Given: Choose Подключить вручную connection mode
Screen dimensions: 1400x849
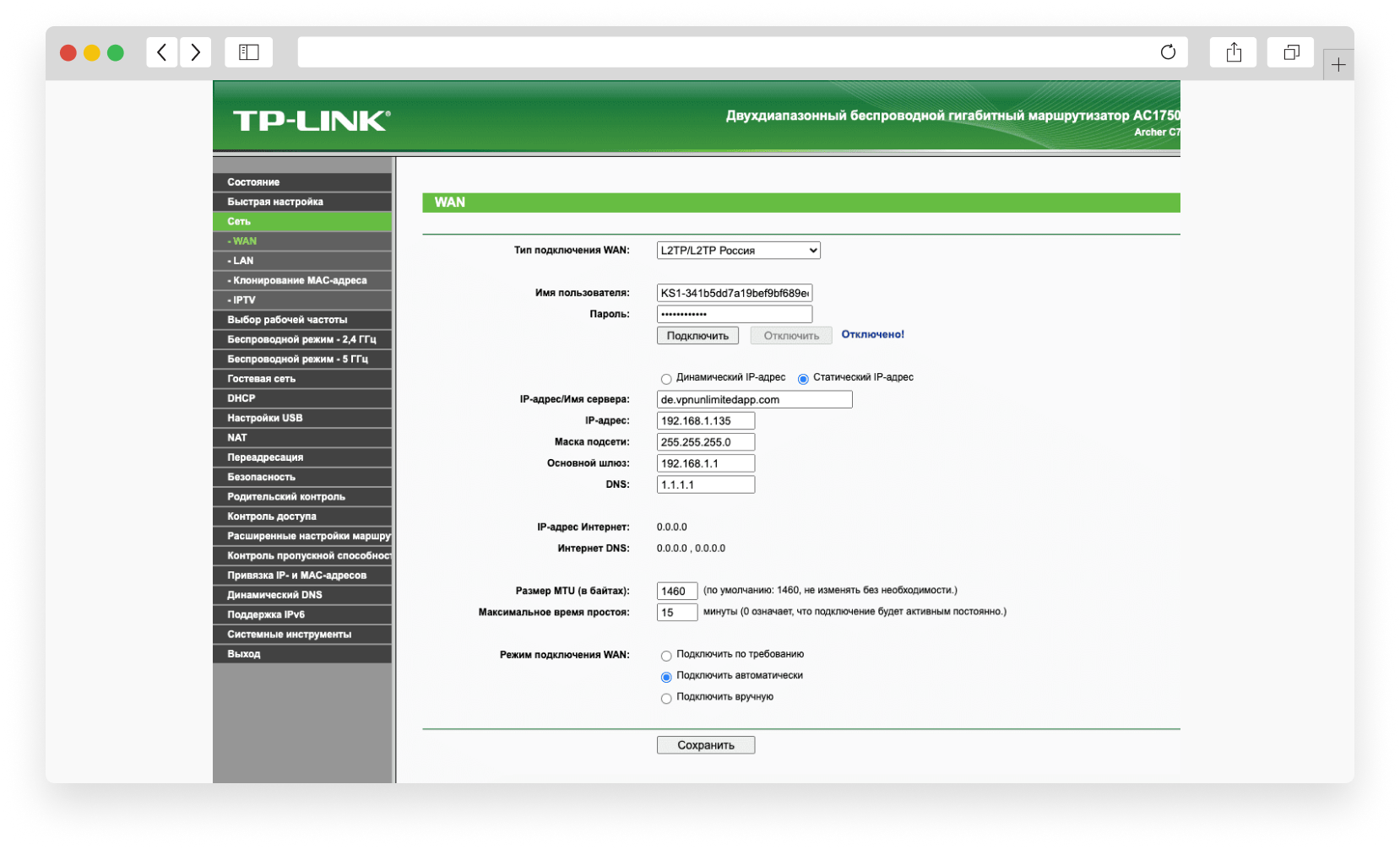Looking at the screenshot, I should [666, 698].
